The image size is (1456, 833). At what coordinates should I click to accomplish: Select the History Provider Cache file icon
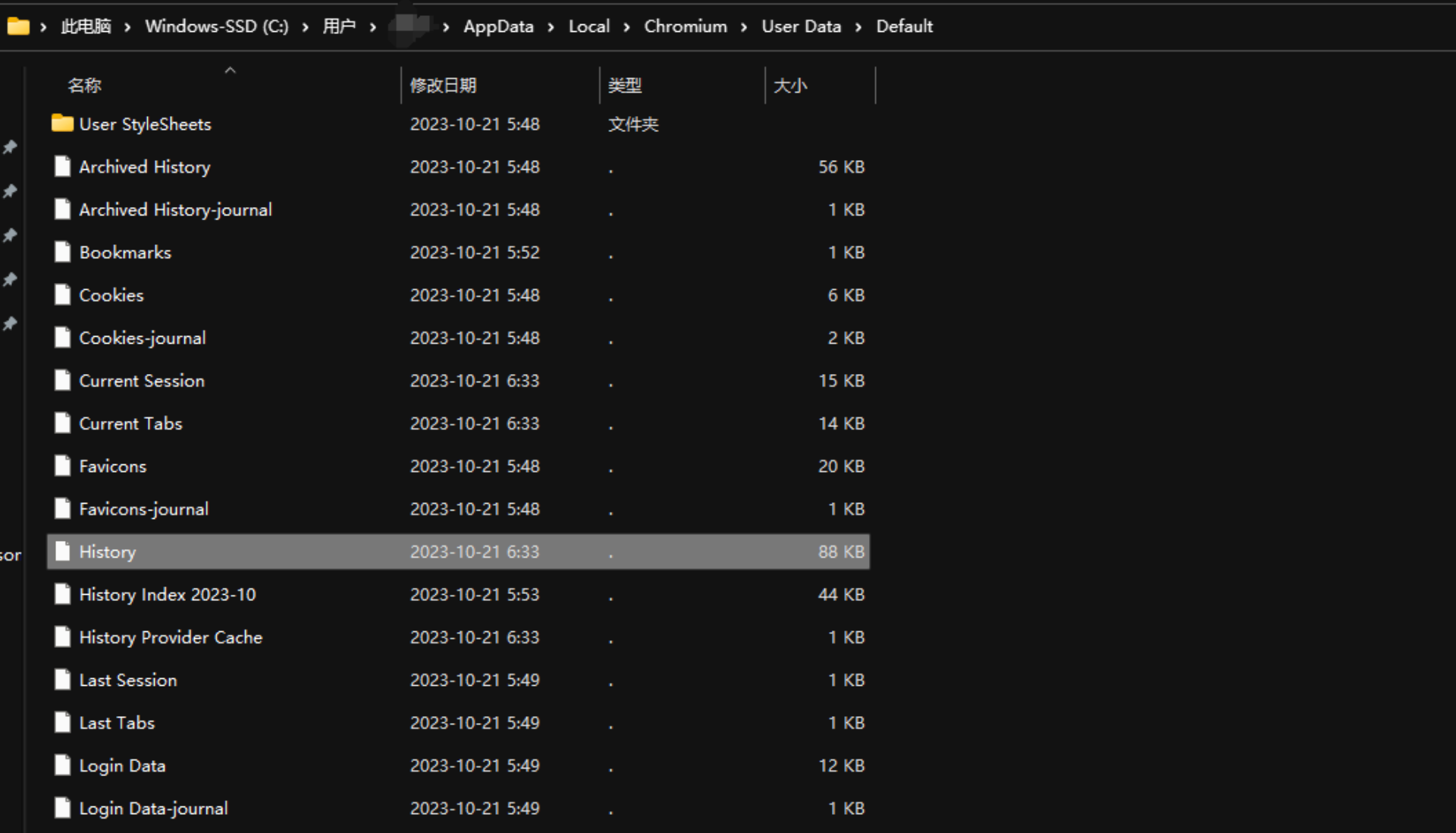(x=63, y=637)
